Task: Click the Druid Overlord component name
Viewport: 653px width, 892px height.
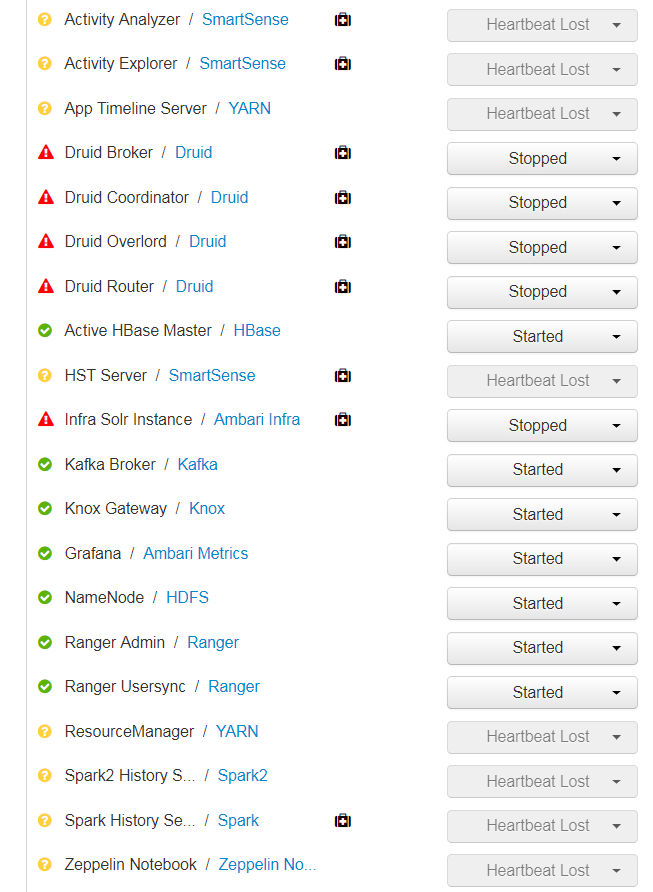Action: tap(115, 242)
